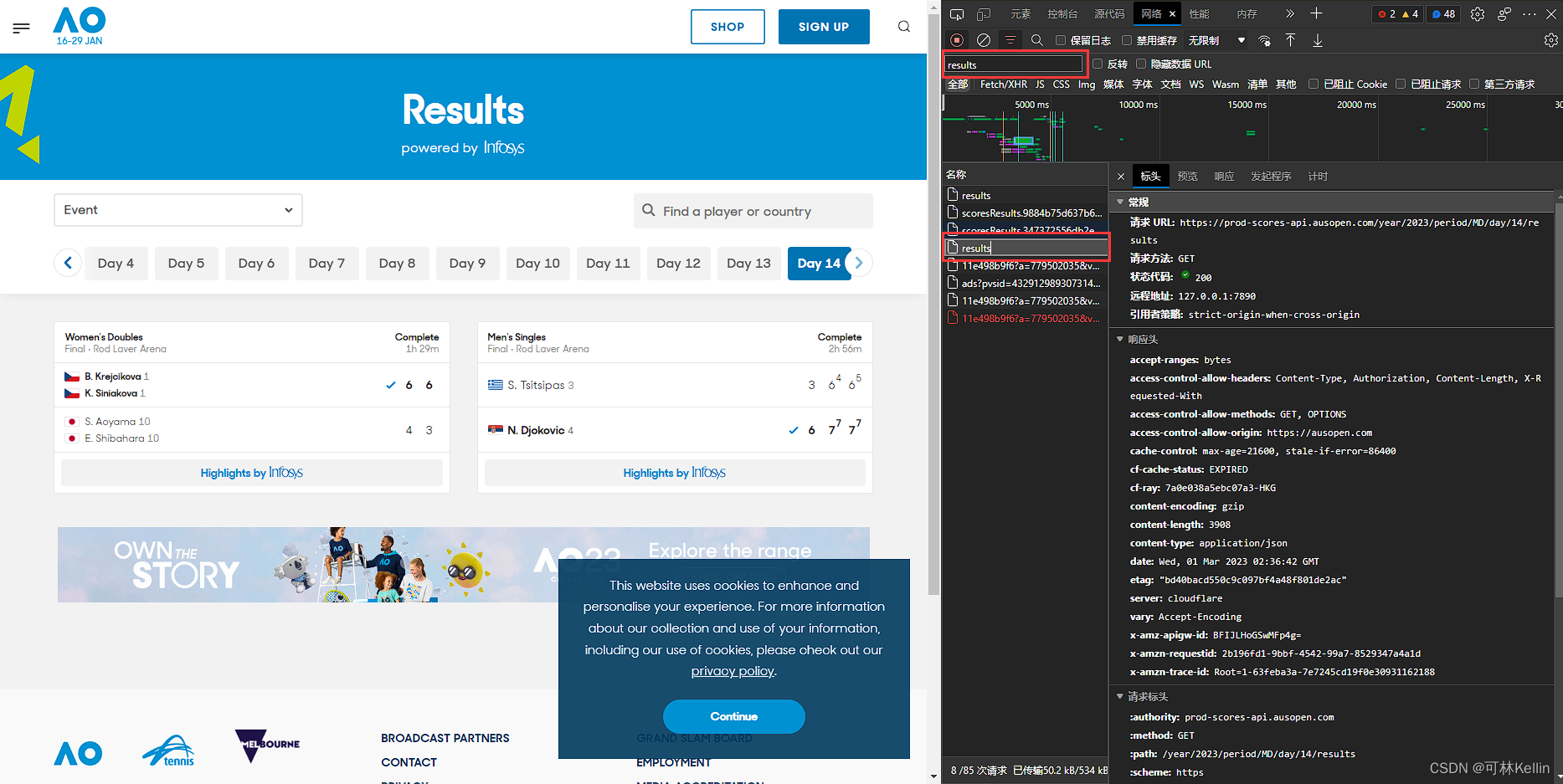
Task: Stop recording network log
Action: click(x=957, y=40)
